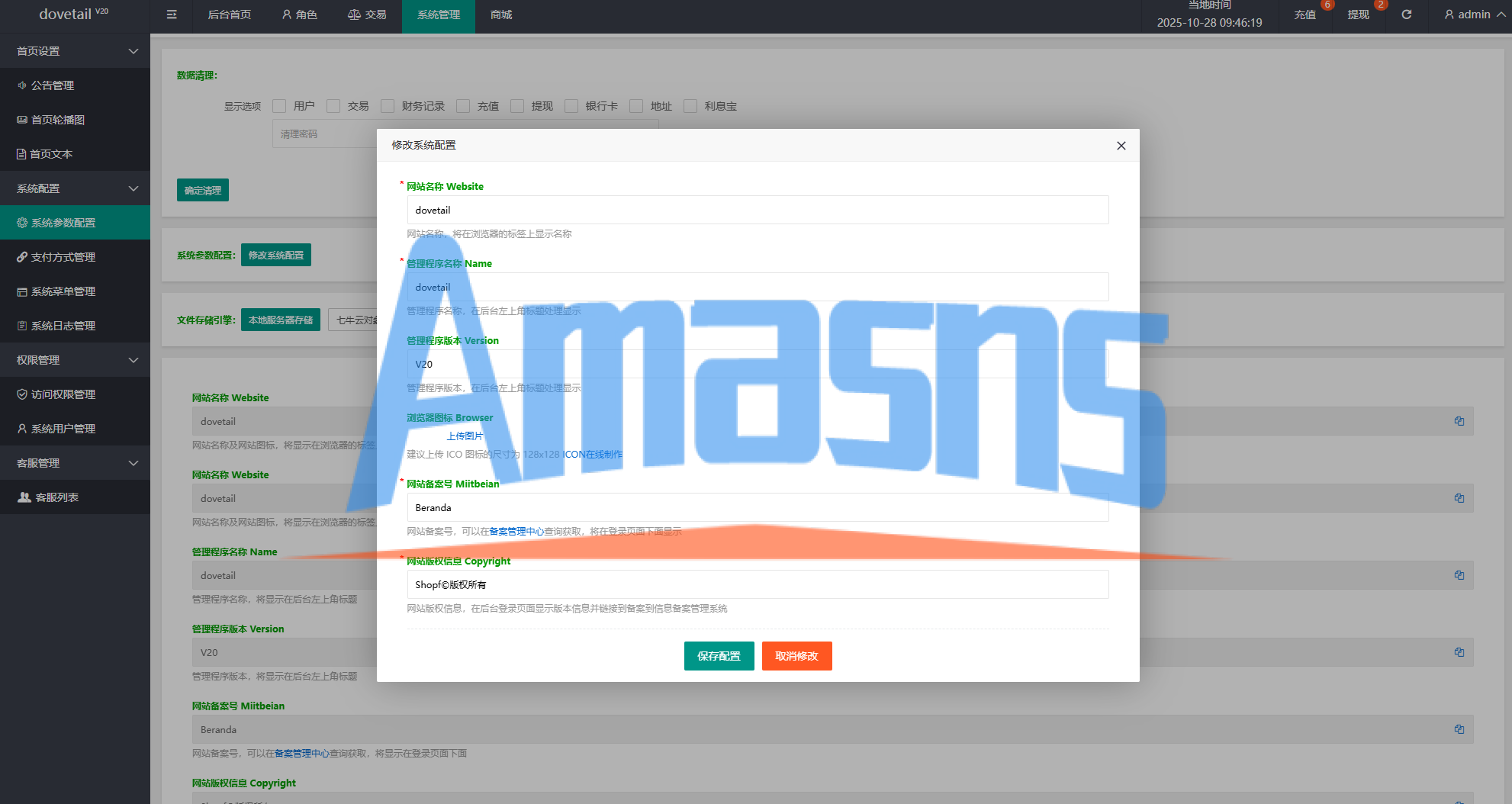
Task: Check the 充值 cleanup checkbox
Action: click(x=463, y=106)
